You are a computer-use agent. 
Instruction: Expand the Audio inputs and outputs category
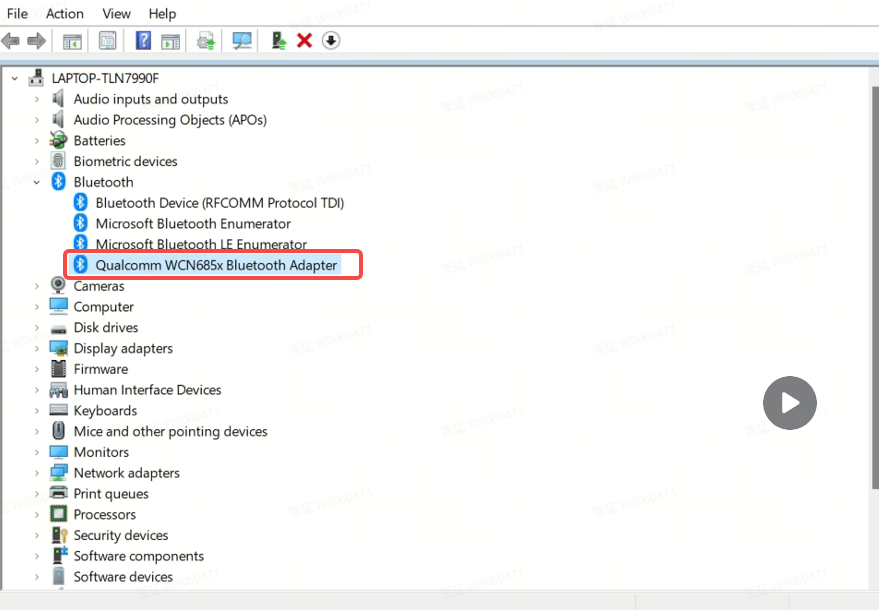pos(37,99)
